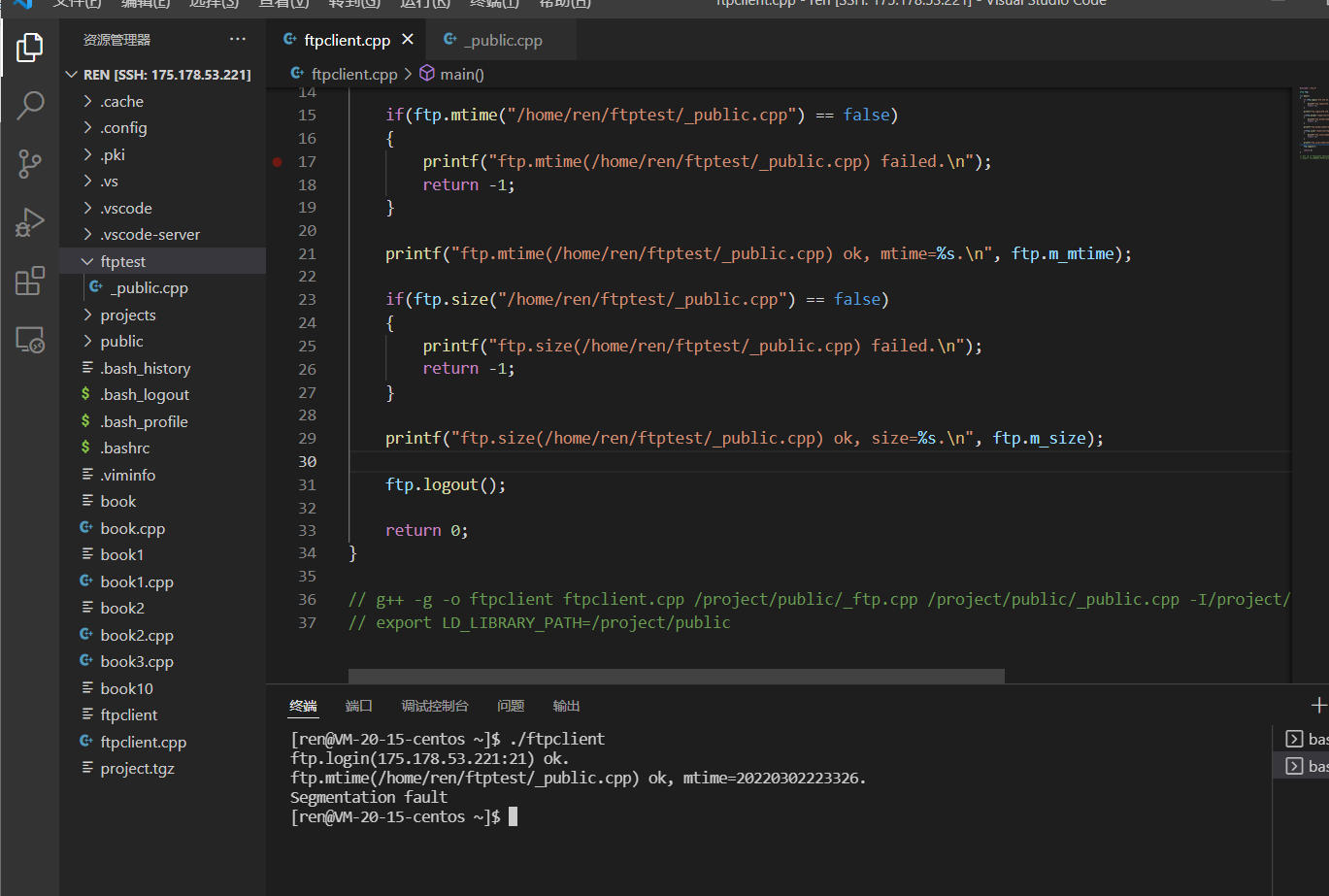1329x896 pixels.
Task: Add a new terminal with plus icon
Action: pos(1317,706)
